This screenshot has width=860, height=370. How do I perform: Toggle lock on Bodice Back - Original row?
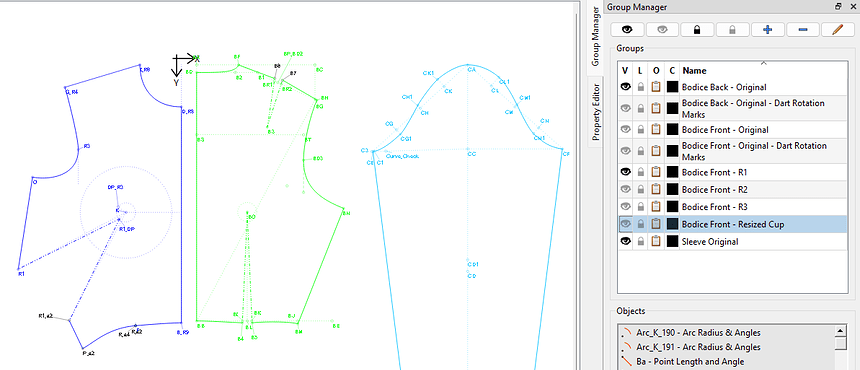(641, 87)
